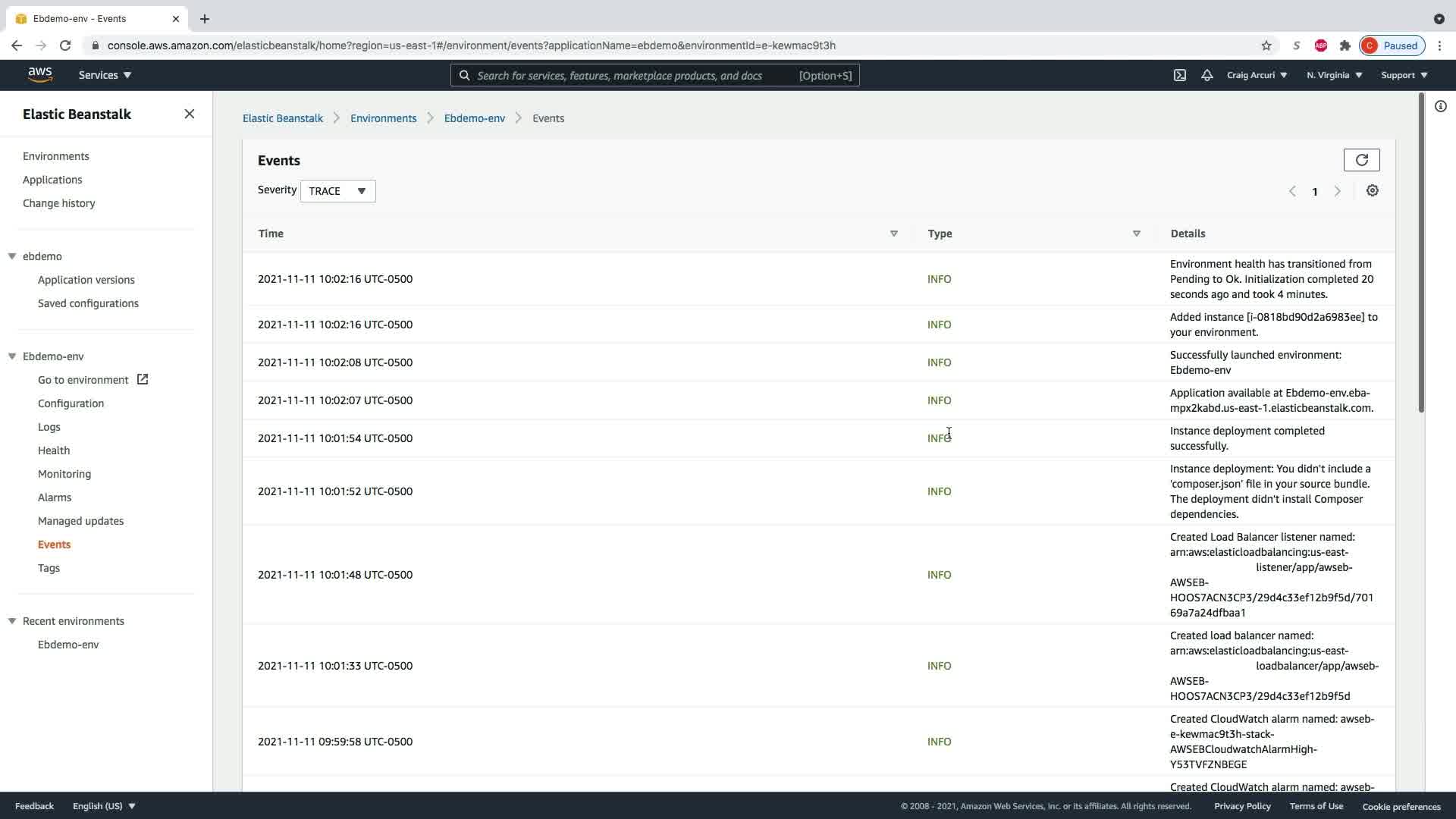
Task: Open the Severity TRACE dropdown
Action: point(337,191)
